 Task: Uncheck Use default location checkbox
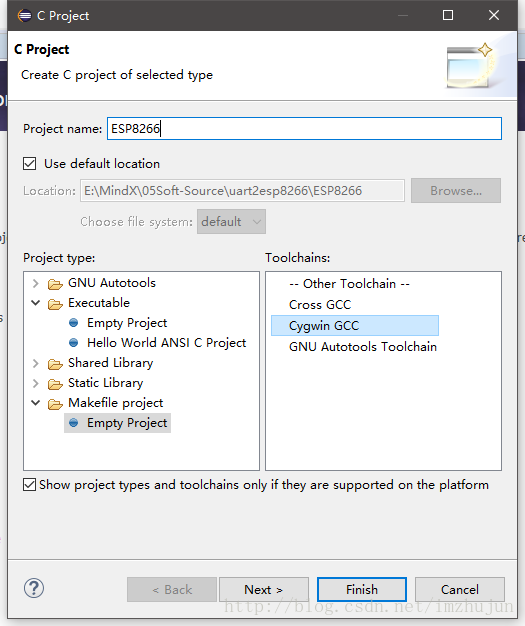pos(30,164)
